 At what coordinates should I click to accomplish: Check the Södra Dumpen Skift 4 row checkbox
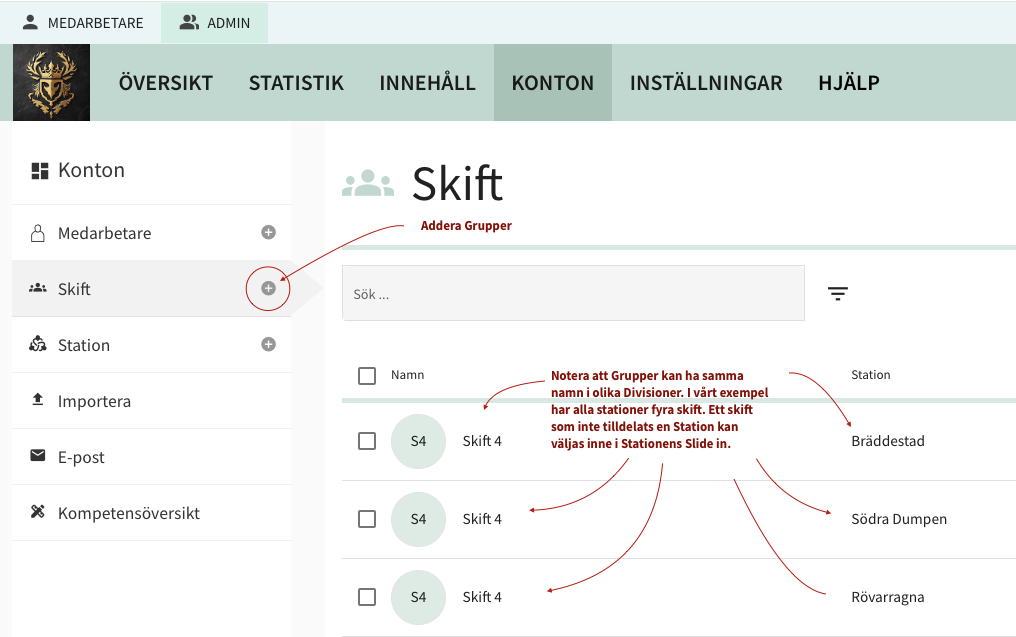367,519
